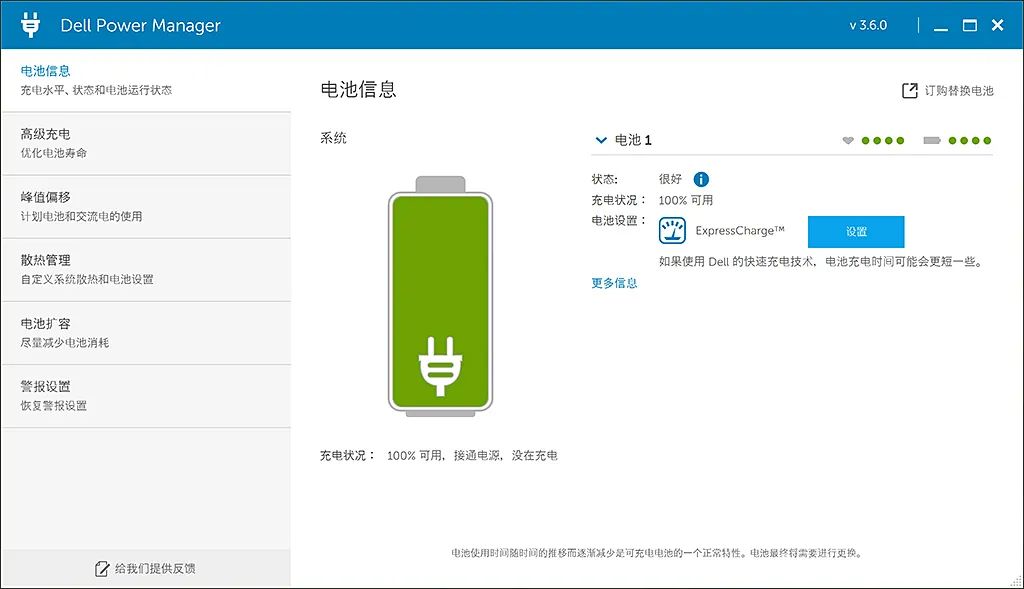
Task: Click the 计划电池和交流电的使用 subtitle
Action: (x=81, y=217)
